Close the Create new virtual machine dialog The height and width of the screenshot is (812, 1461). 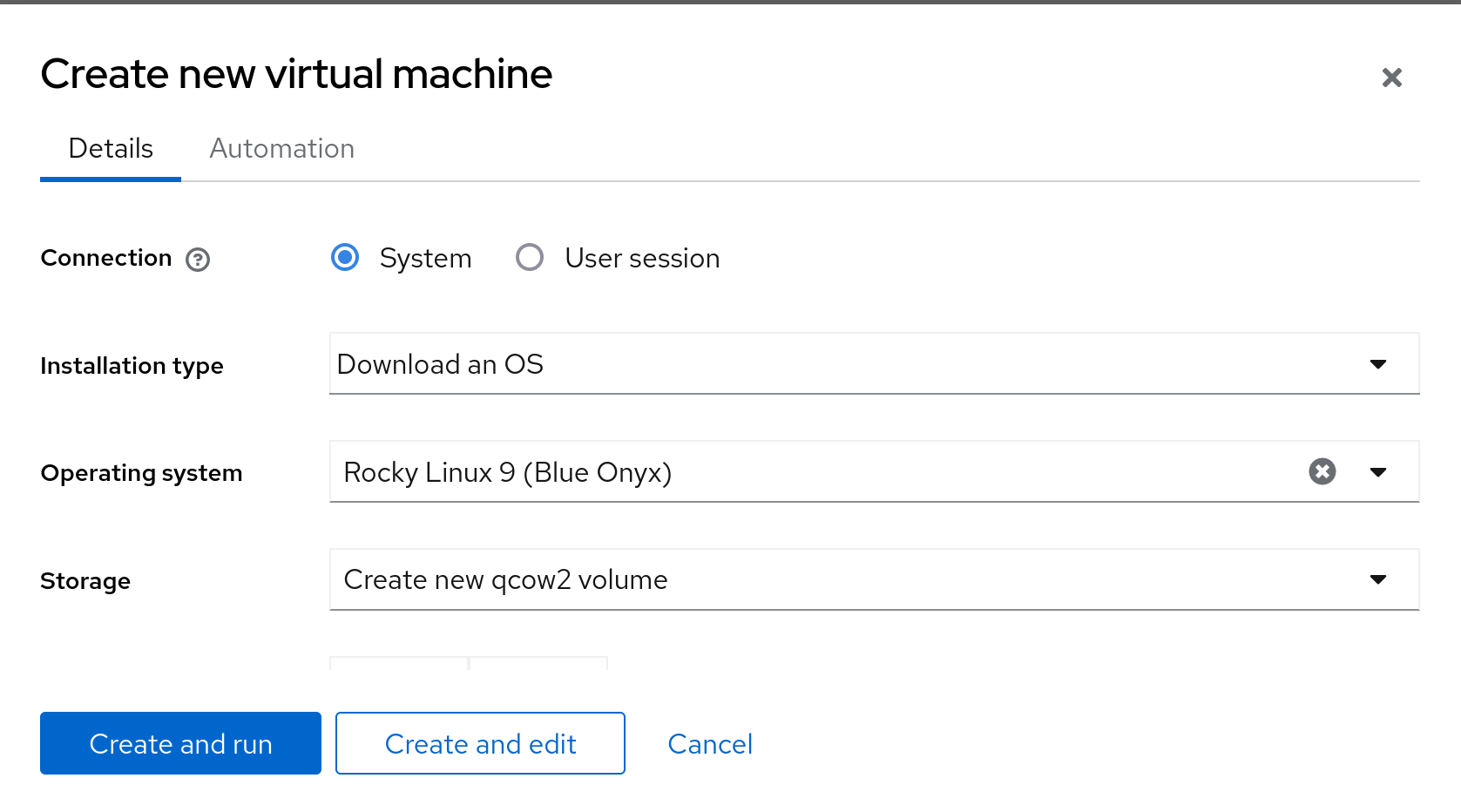point(1392,78)
